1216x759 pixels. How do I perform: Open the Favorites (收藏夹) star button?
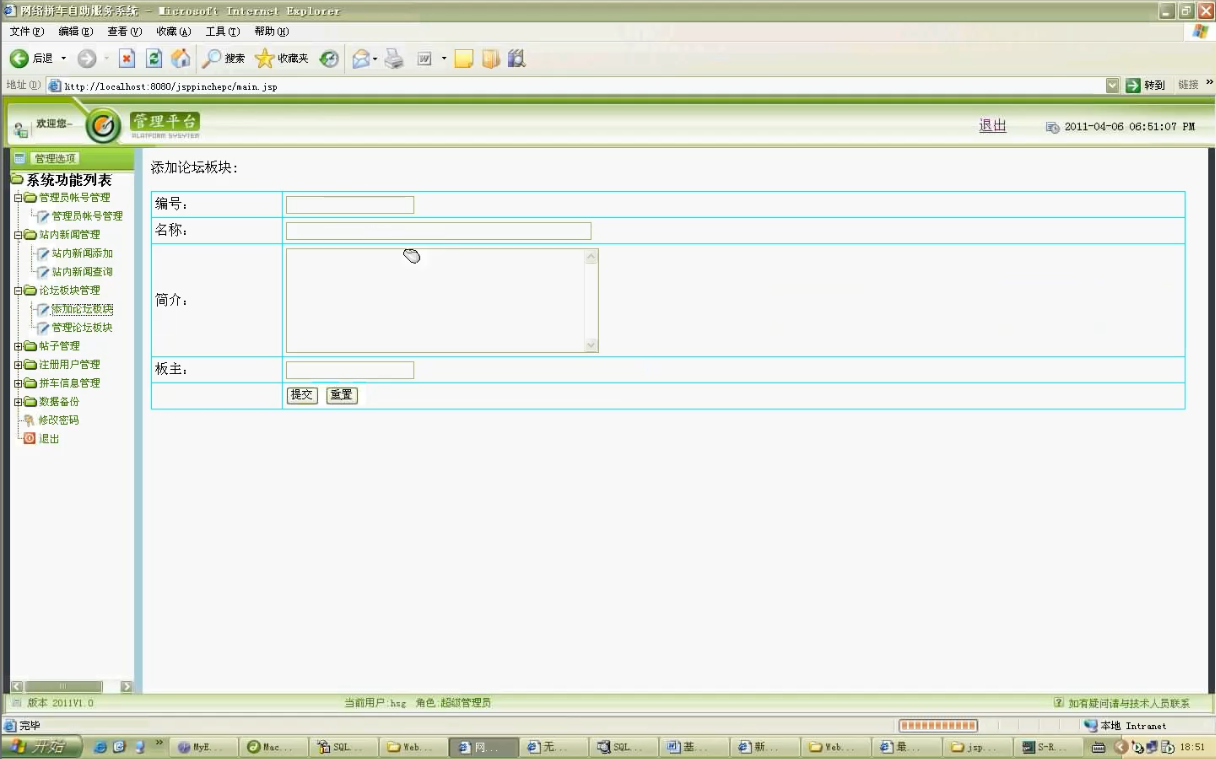(x=282, y=59)
